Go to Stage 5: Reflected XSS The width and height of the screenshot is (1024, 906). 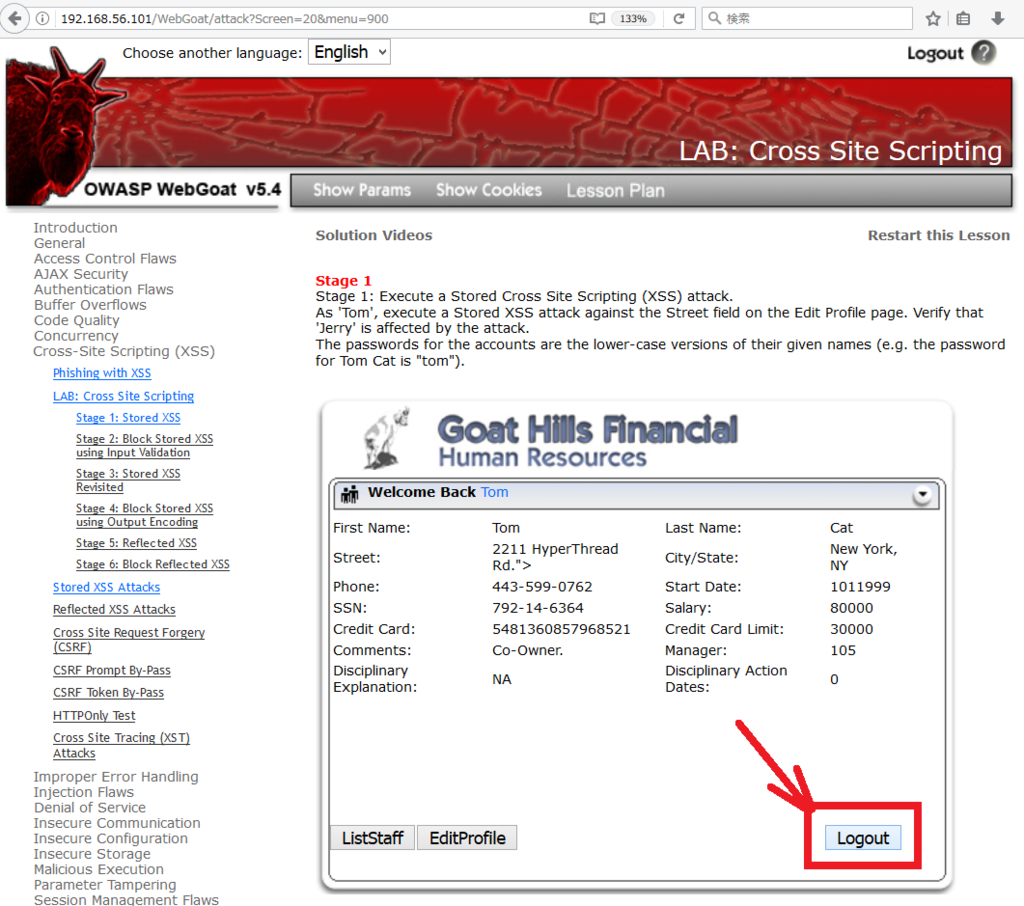136,543
